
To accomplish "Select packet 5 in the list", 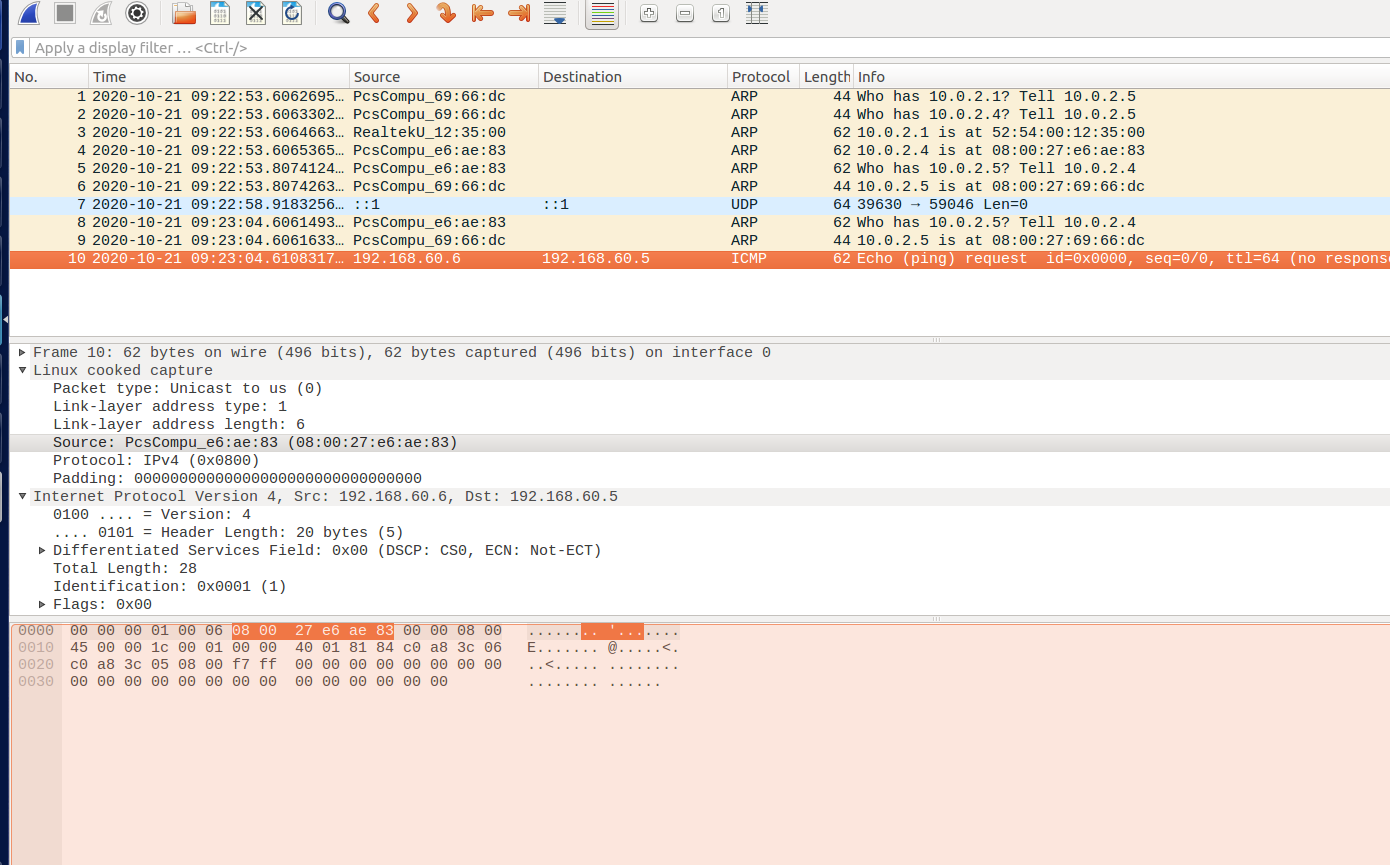I will pyautogui.click(x=700, y=169).
